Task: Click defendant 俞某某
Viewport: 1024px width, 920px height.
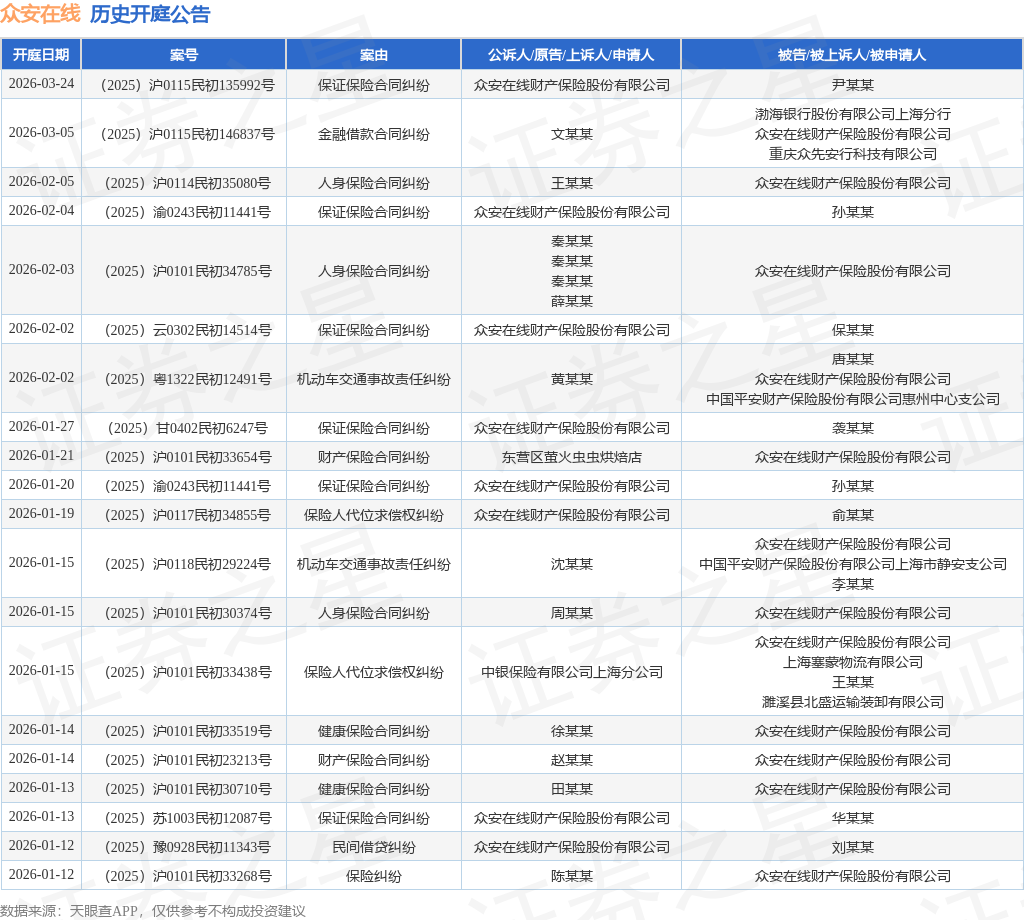Action: point(852,515)
